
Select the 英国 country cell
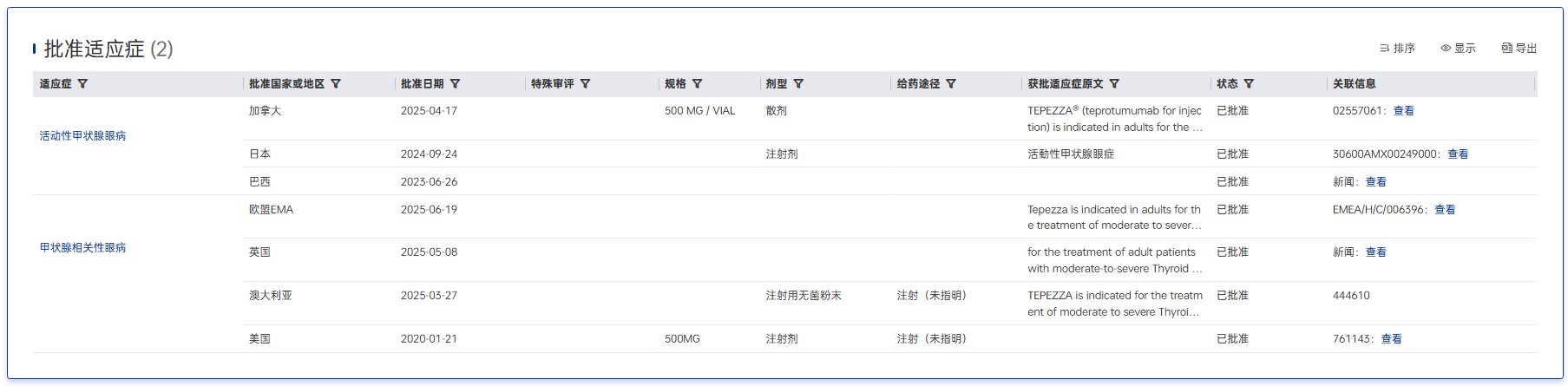click(259, 252)
